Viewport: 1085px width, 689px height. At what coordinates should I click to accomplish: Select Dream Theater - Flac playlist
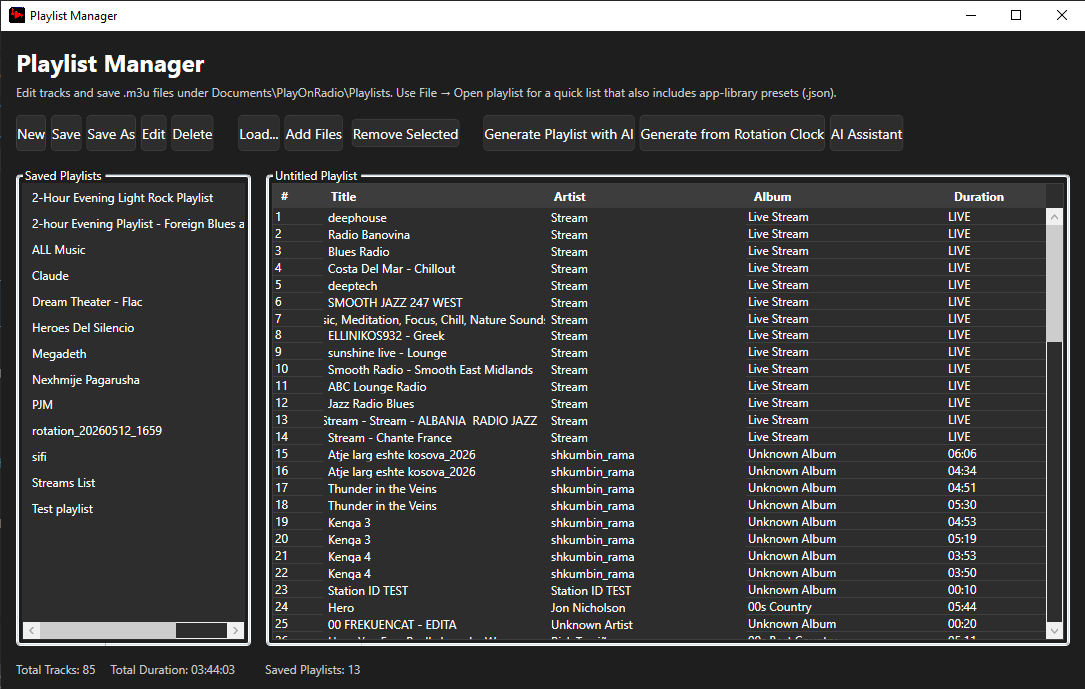(134, 302)
